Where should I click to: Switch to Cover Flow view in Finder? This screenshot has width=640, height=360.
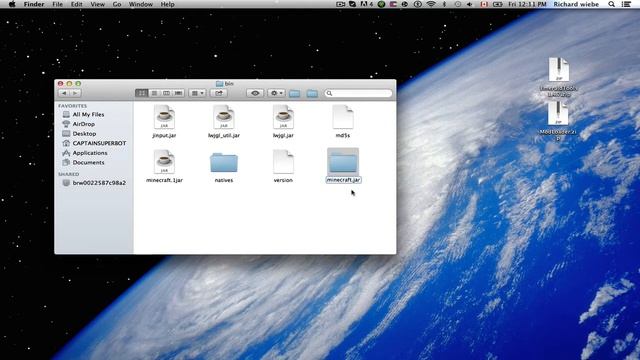point(178,93)
